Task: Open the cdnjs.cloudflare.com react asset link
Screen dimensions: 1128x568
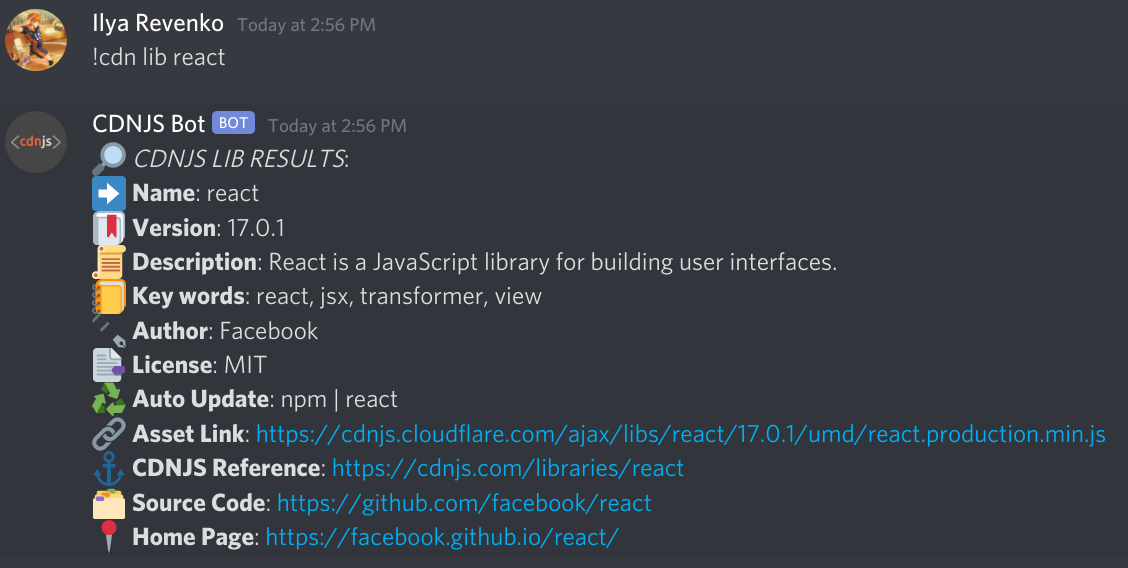Action: pos(681,434)
